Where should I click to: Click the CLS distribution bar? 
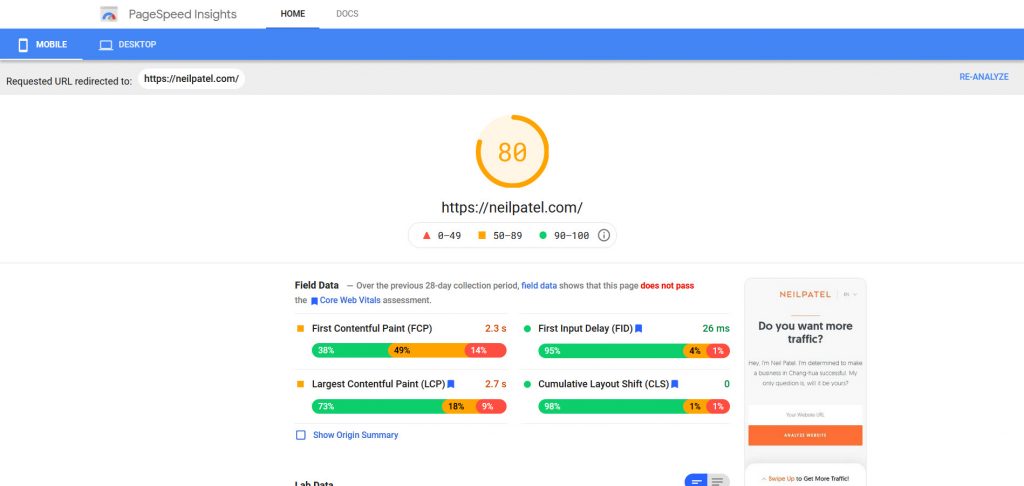pyautogui.click(x=633, y=406)
